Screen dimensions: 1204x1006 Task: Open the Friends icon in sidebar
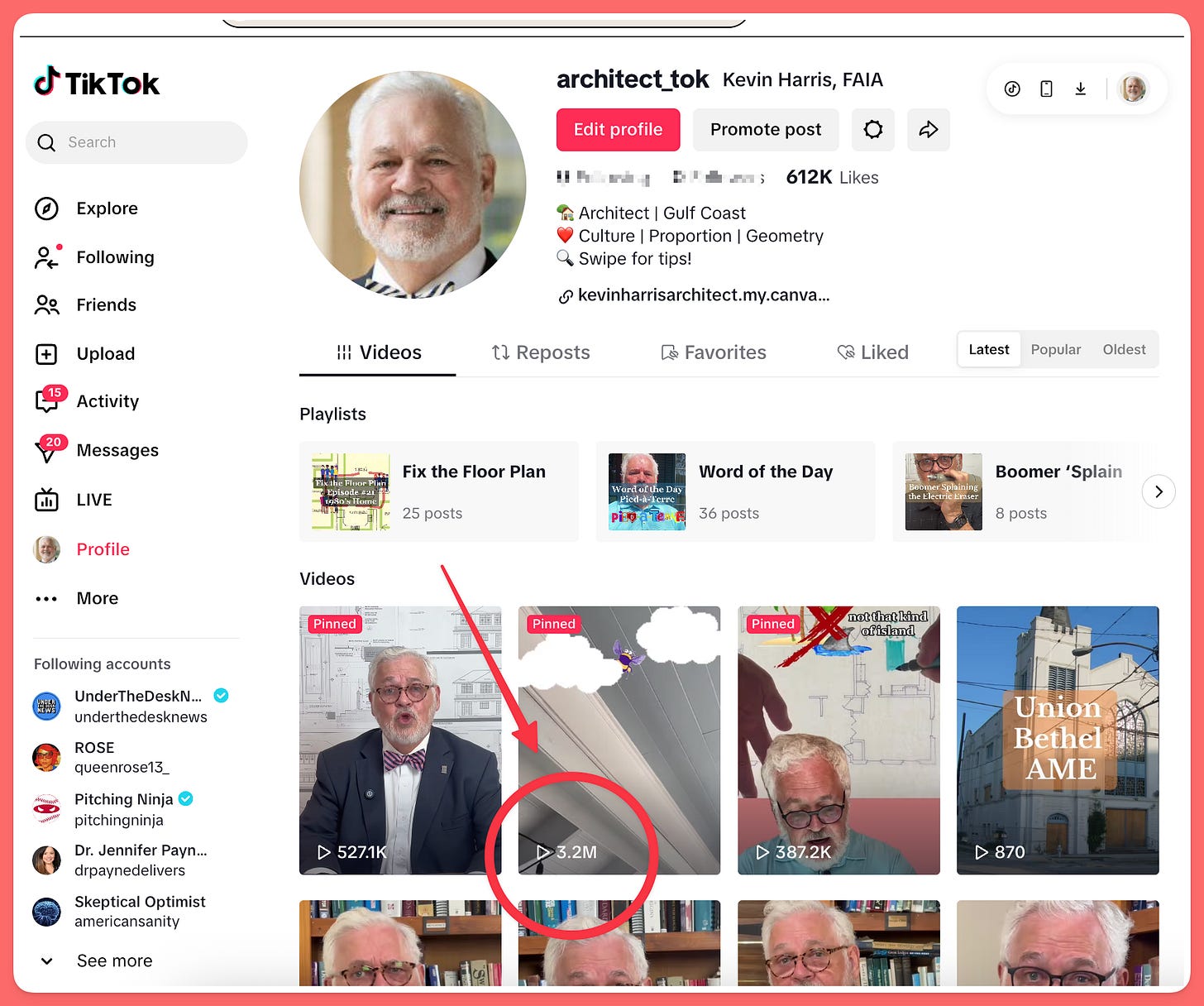pos(46,305)
